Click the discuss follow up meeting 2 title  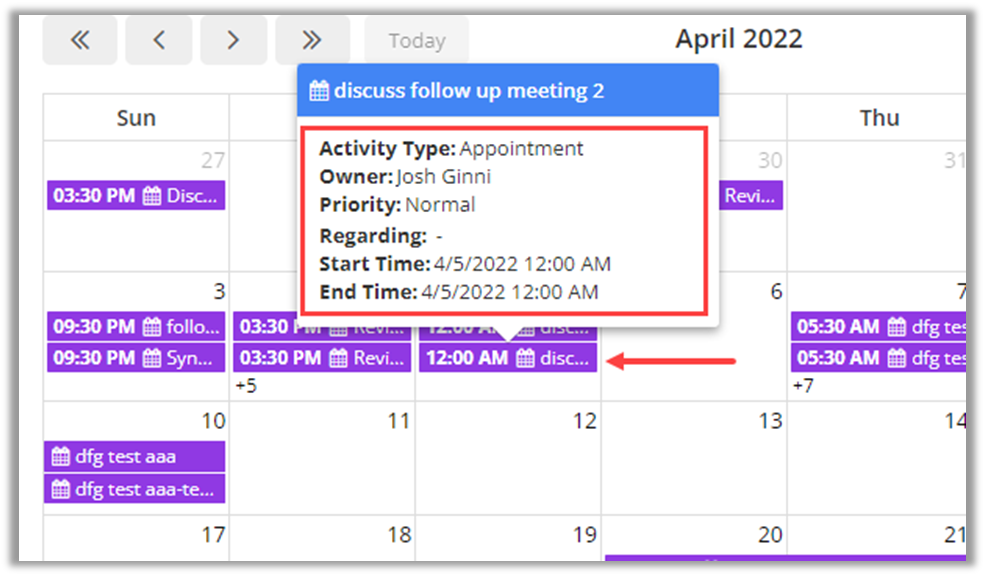click(469, 91)
